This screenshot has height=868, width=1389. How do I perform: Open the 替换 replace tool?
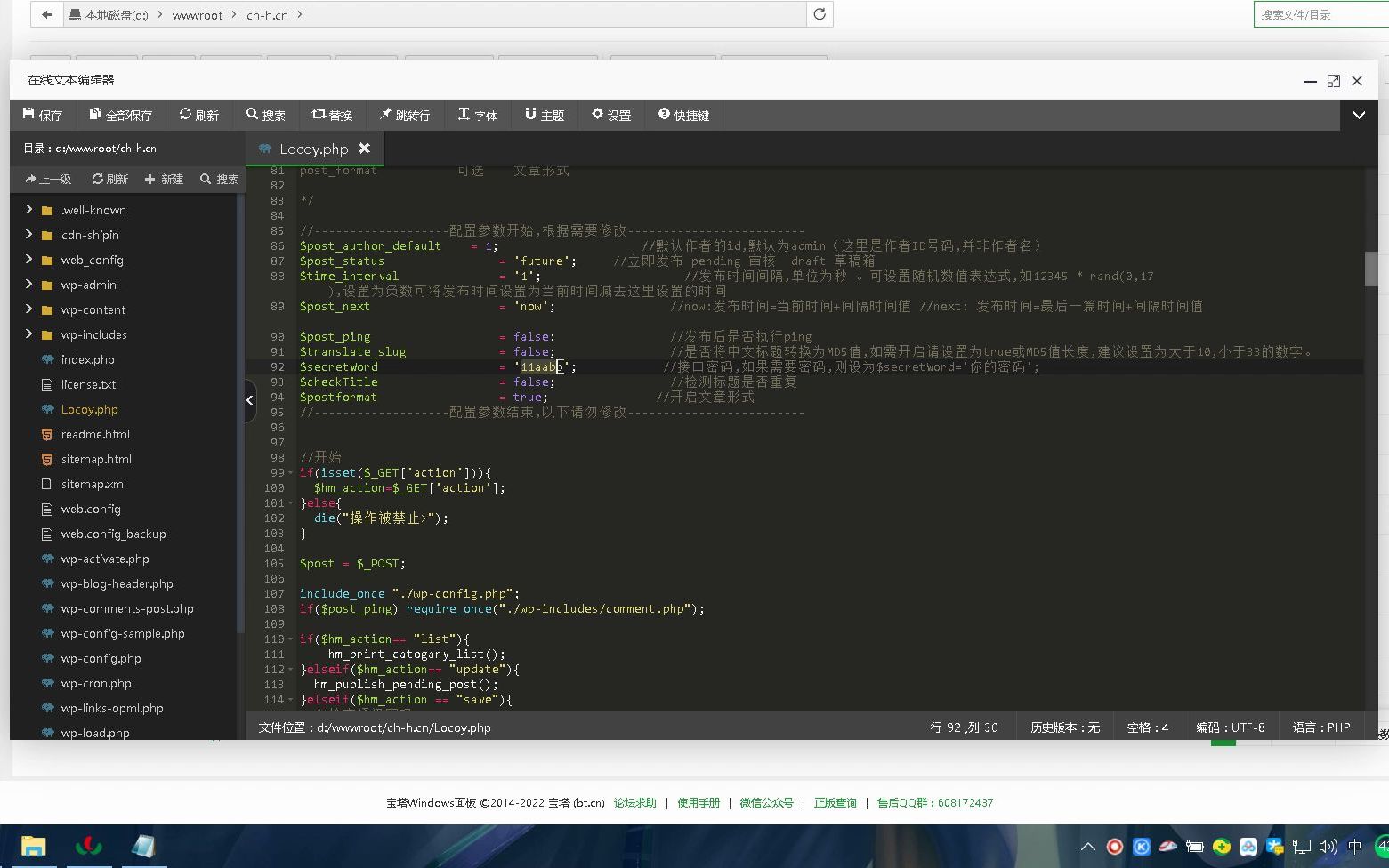333,115
